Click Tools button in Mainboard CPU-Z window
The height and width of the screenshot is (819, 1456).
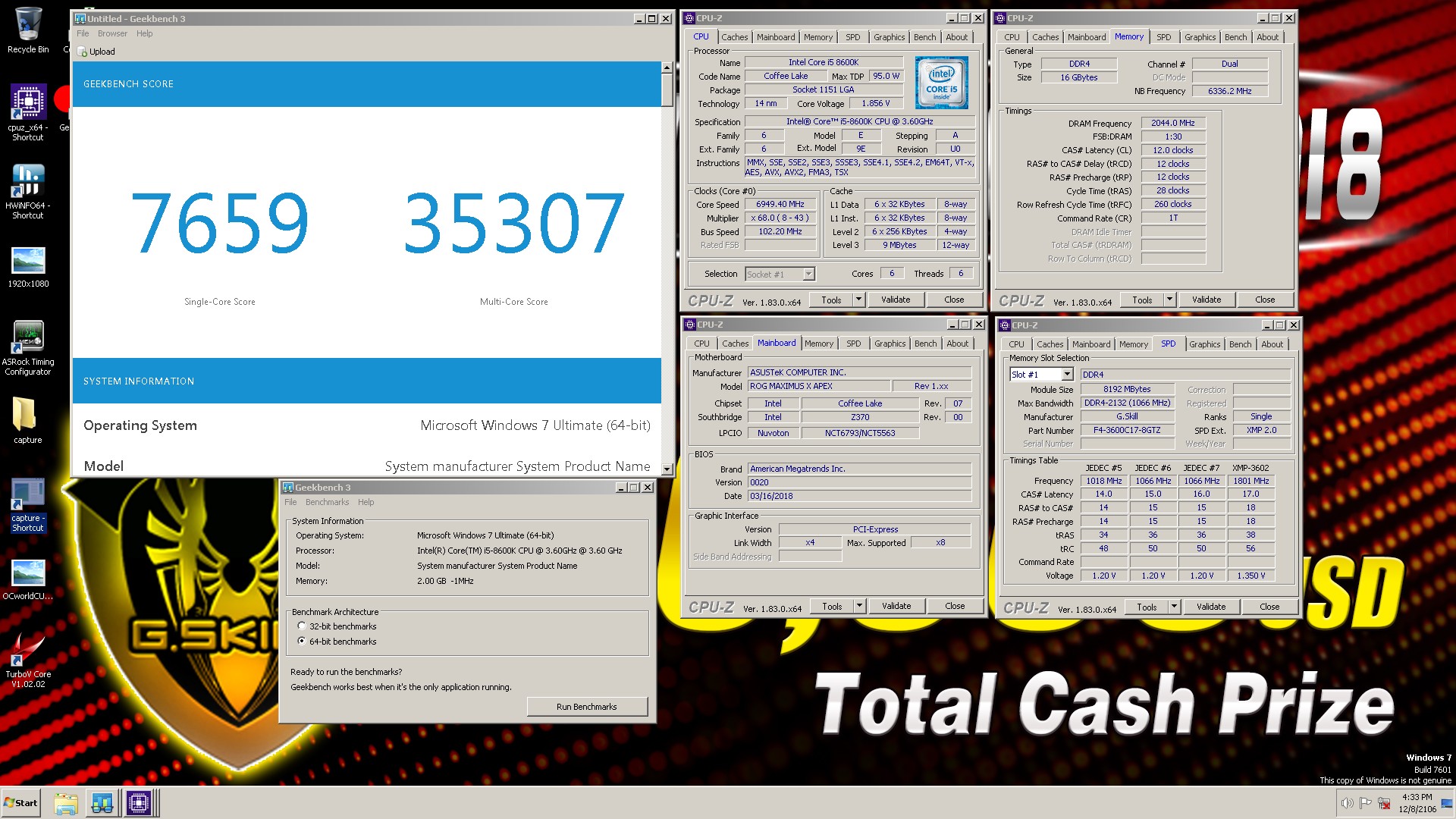click(832, 606)
